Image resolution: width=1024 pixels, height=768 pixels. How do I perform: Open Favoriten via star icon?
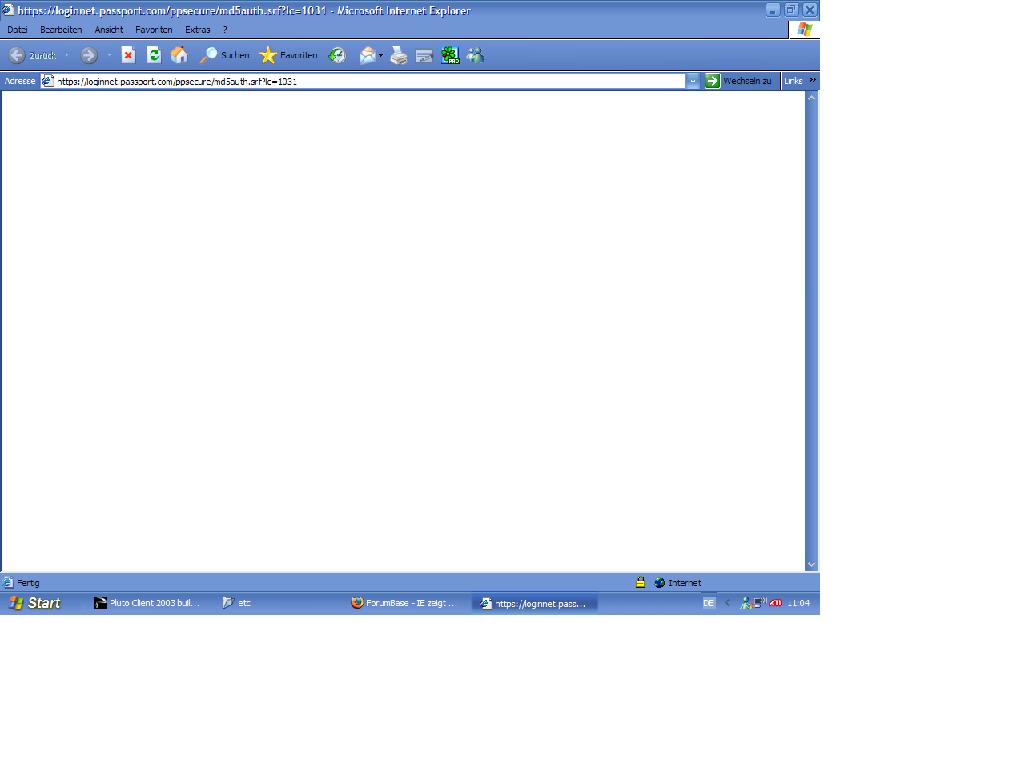pos(268,56)
